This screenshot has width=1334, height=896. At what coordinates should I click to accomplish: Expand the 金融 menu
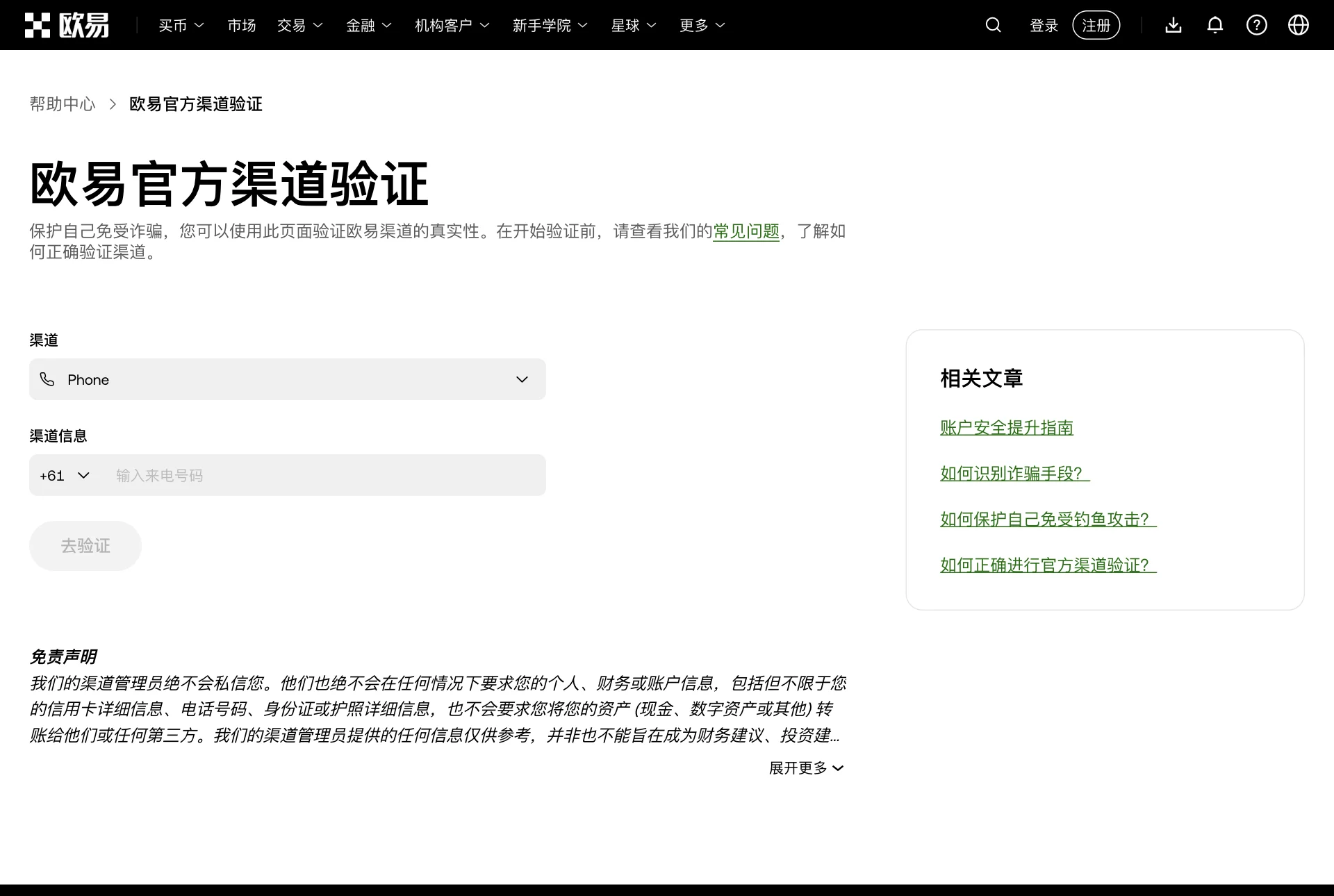coord(369,26)
